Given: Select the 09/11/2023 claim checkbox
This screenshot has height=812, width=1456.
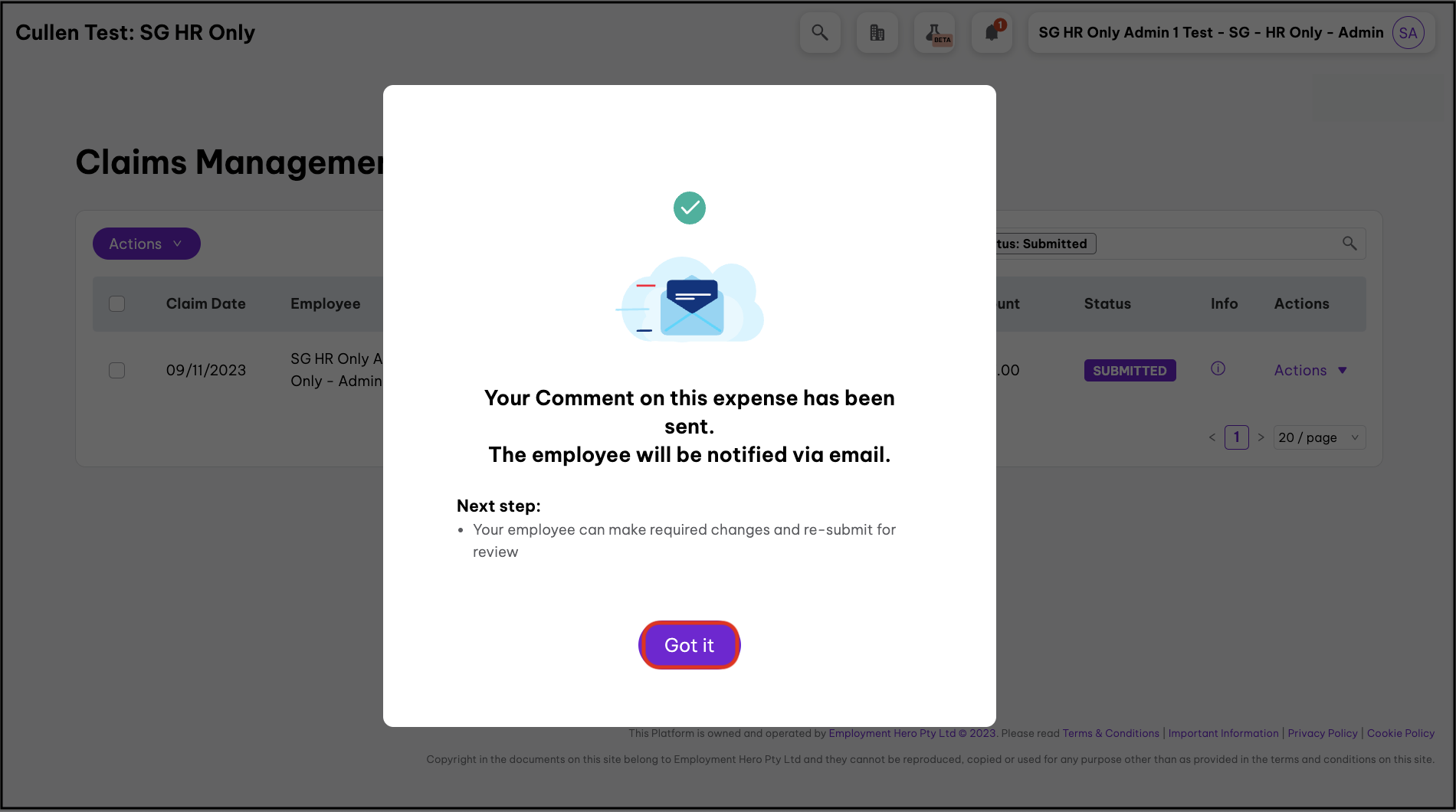Looking at the screenshot, I should tap(117, 371).
